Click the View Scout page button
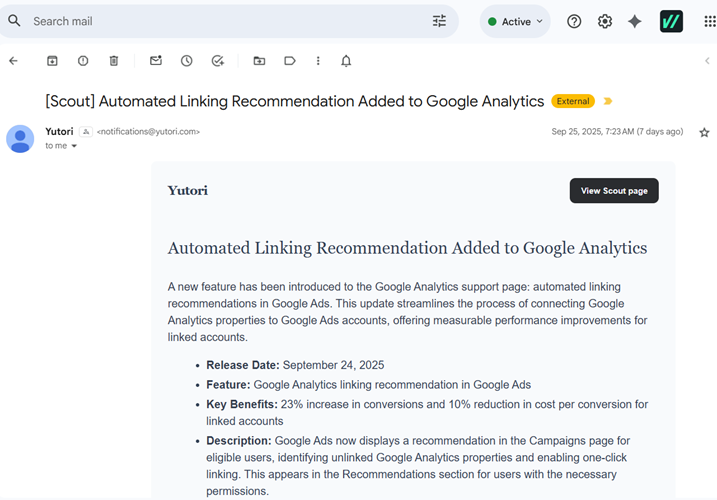717x500 pixels. coord(613,191)
